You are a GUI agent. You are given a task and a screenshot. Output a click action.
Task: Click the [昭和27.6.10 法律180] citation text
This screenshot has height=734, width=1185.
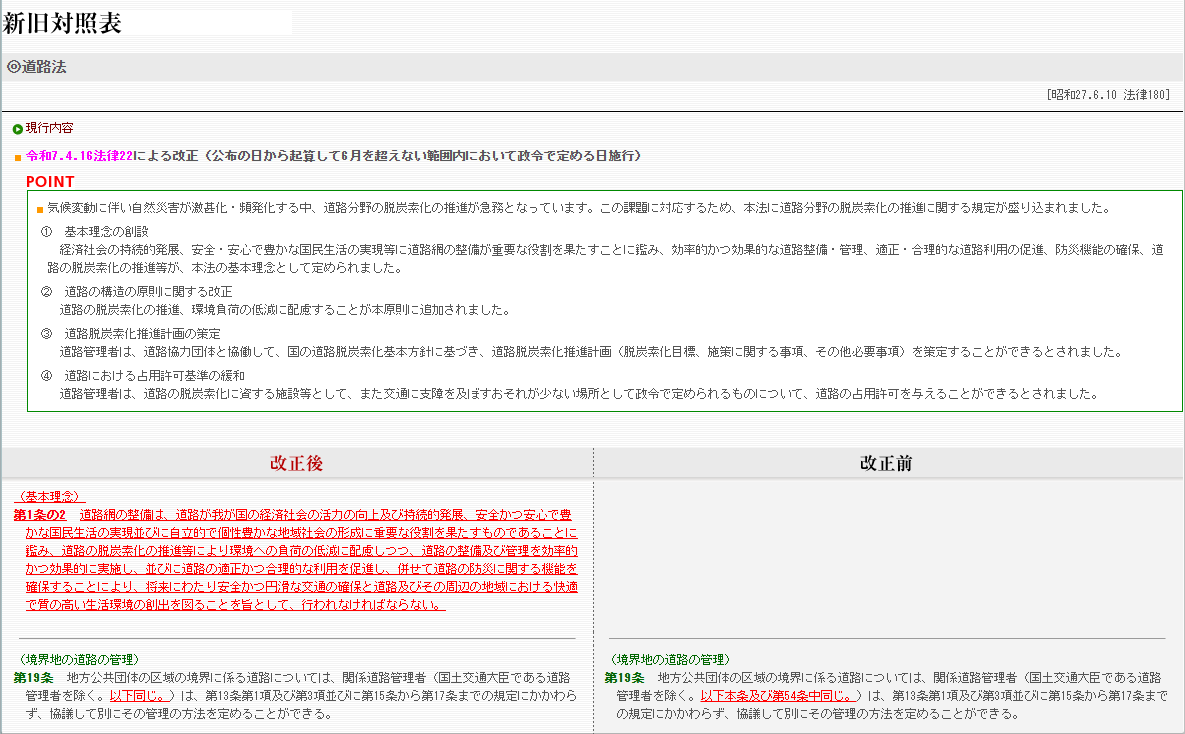pyautogui.click(x=1108, y=94)
